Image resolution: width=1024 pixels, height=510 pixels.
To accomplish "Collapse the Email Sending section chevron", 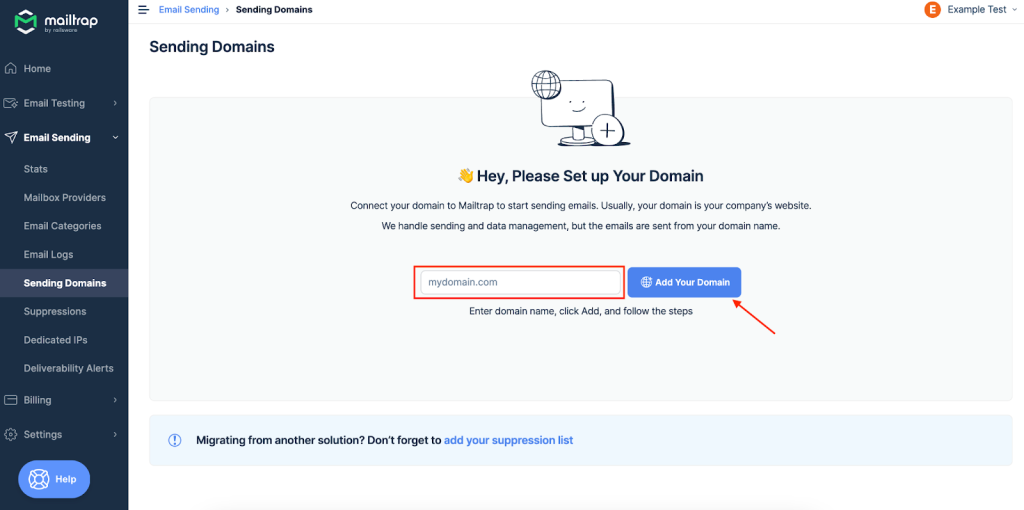I will click(x=115, y=138).
